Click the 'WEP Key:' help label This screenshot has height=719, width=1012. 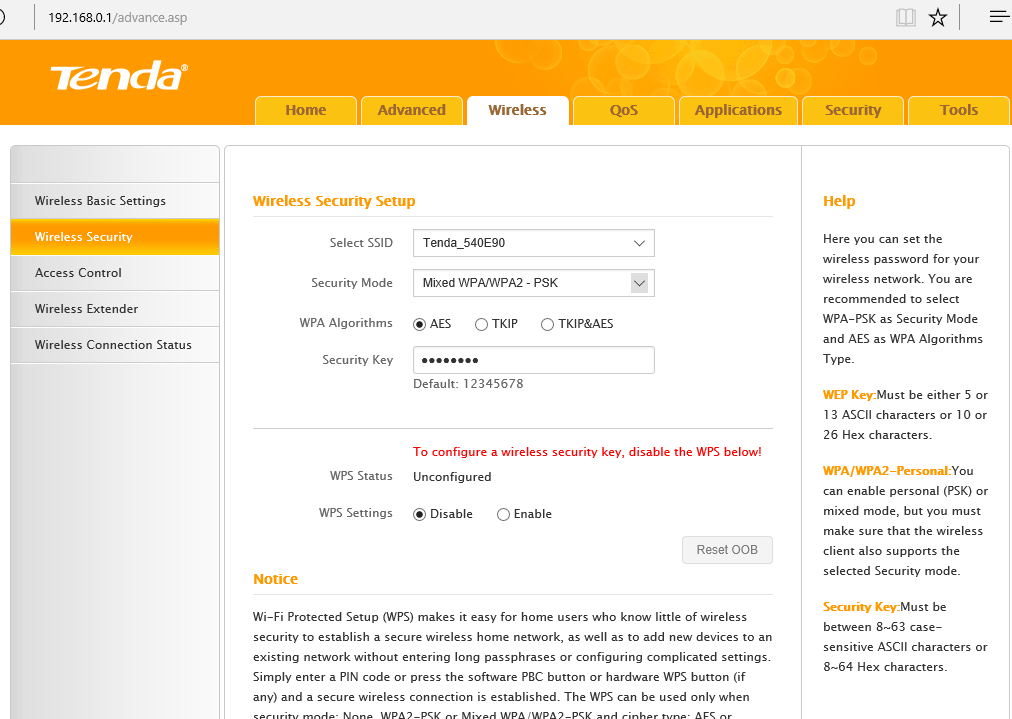tap(849, 395)
